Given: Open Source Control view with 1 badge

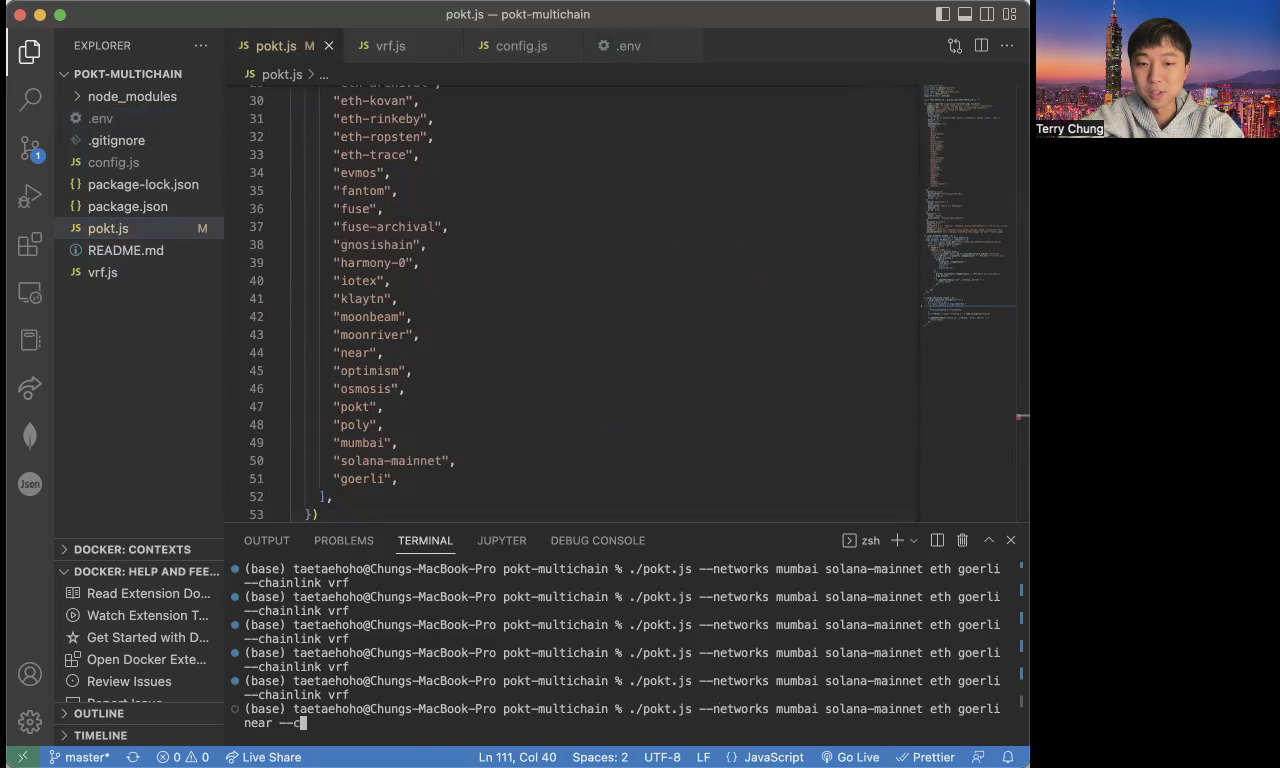Looking at the screenshot, I should [x=30, y=147].
